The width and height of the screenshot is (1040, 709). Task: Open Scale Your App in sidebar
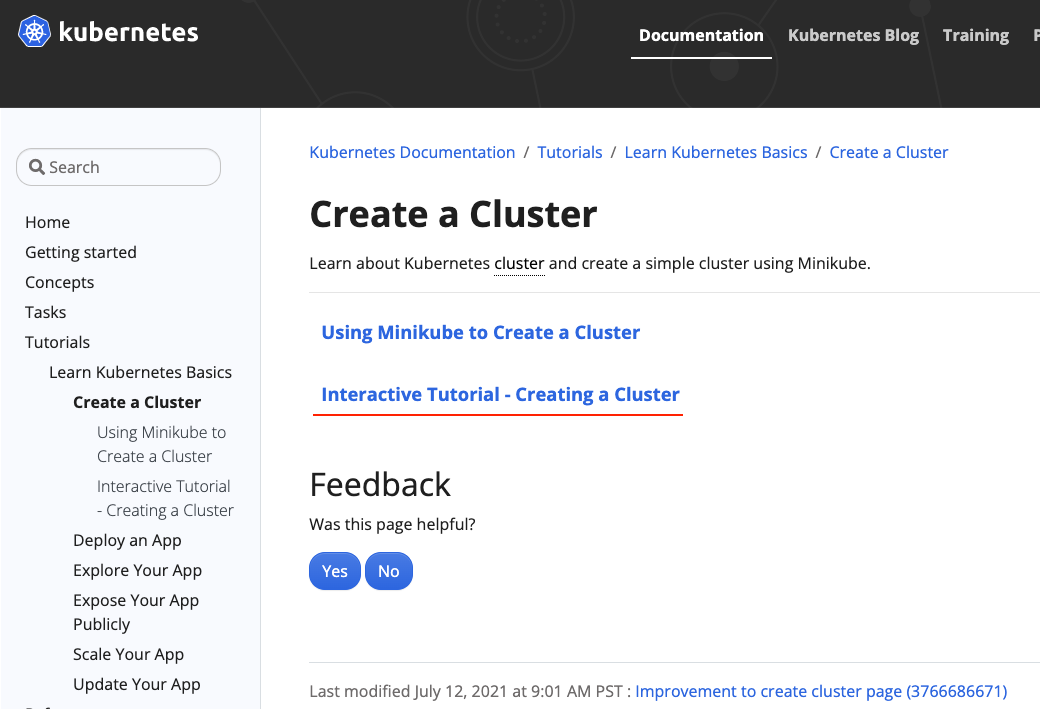point(128,654)
